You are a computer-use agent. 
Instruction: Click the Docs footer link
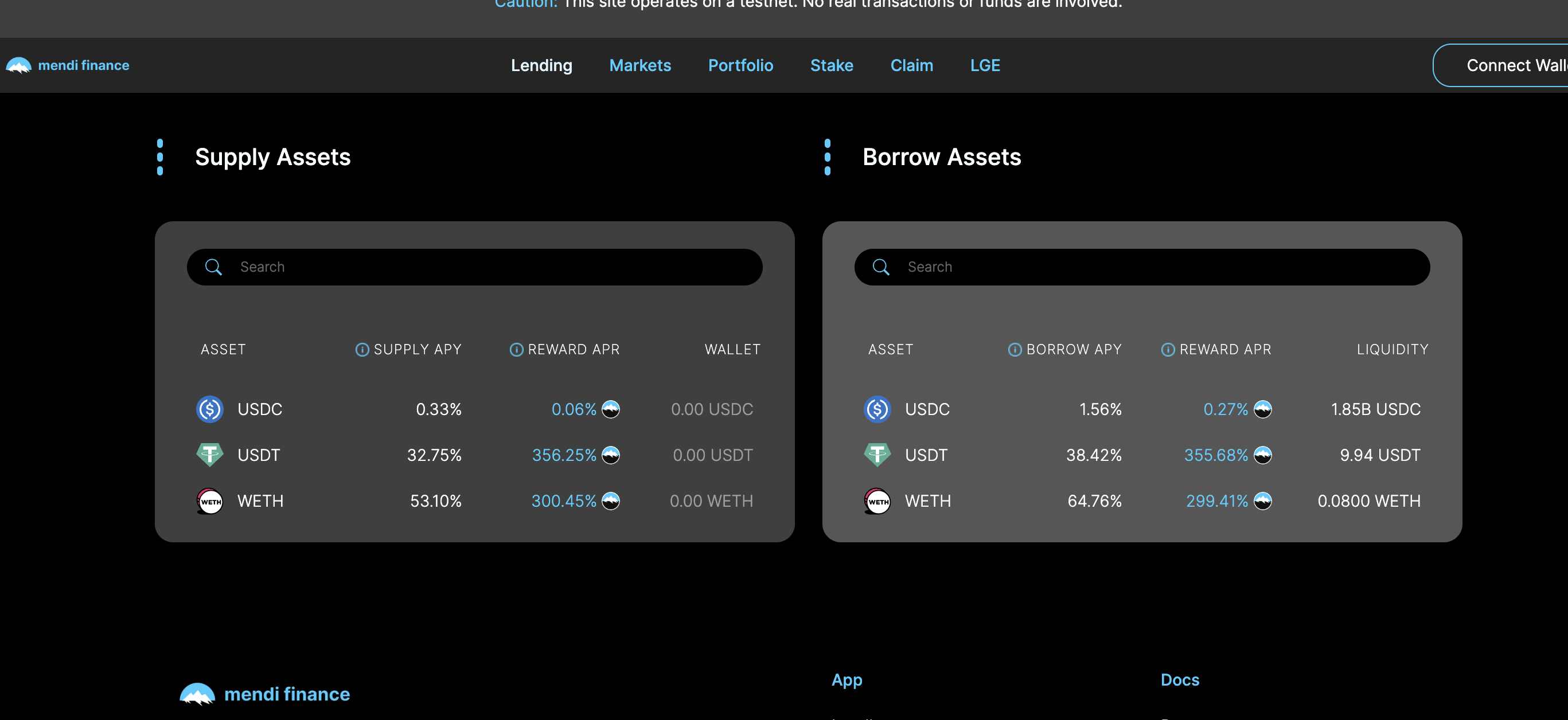(x=1179, y=679)
